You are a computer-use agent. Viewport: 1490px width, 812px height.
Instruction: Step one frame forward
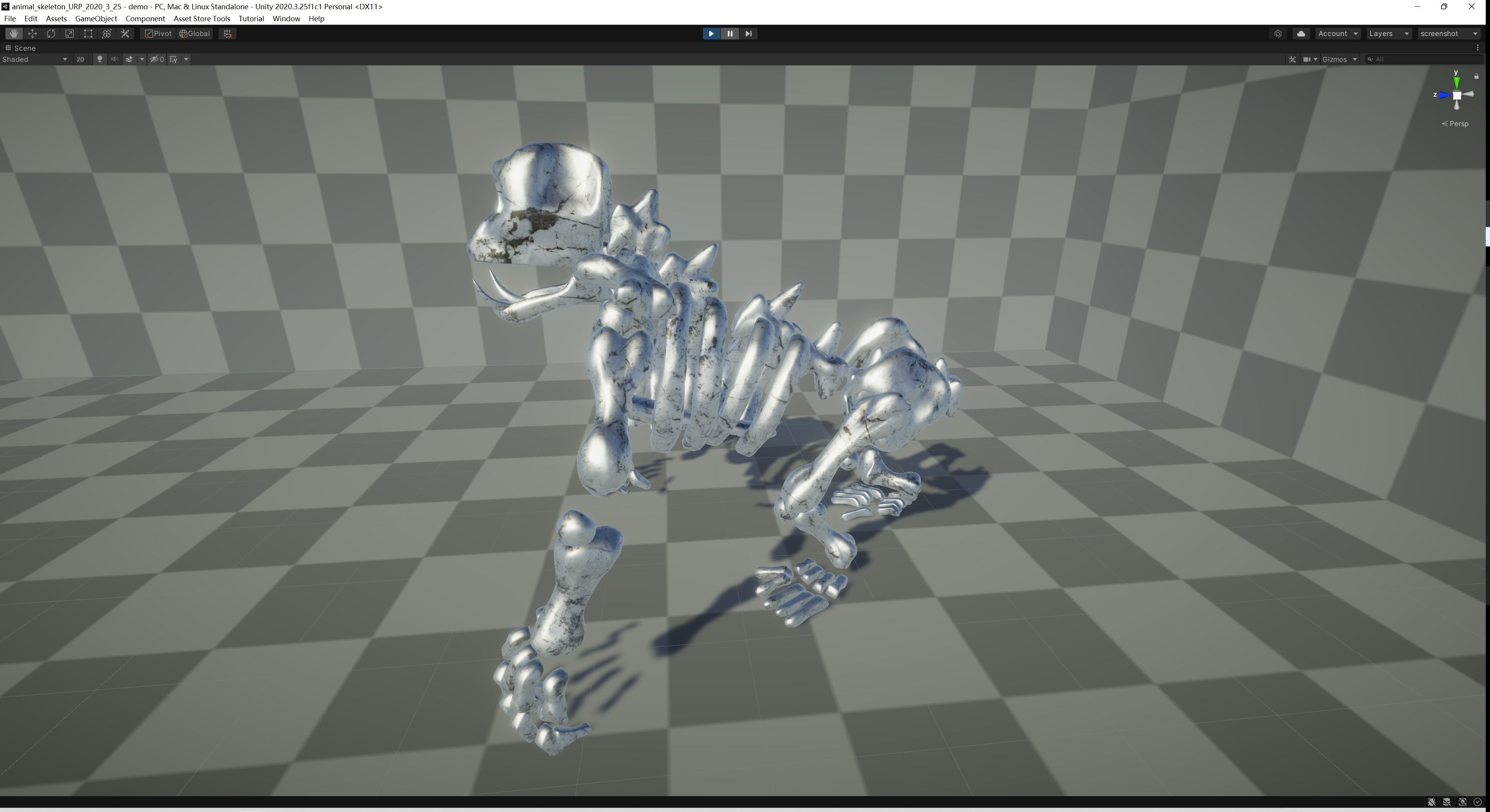point(748,34)
